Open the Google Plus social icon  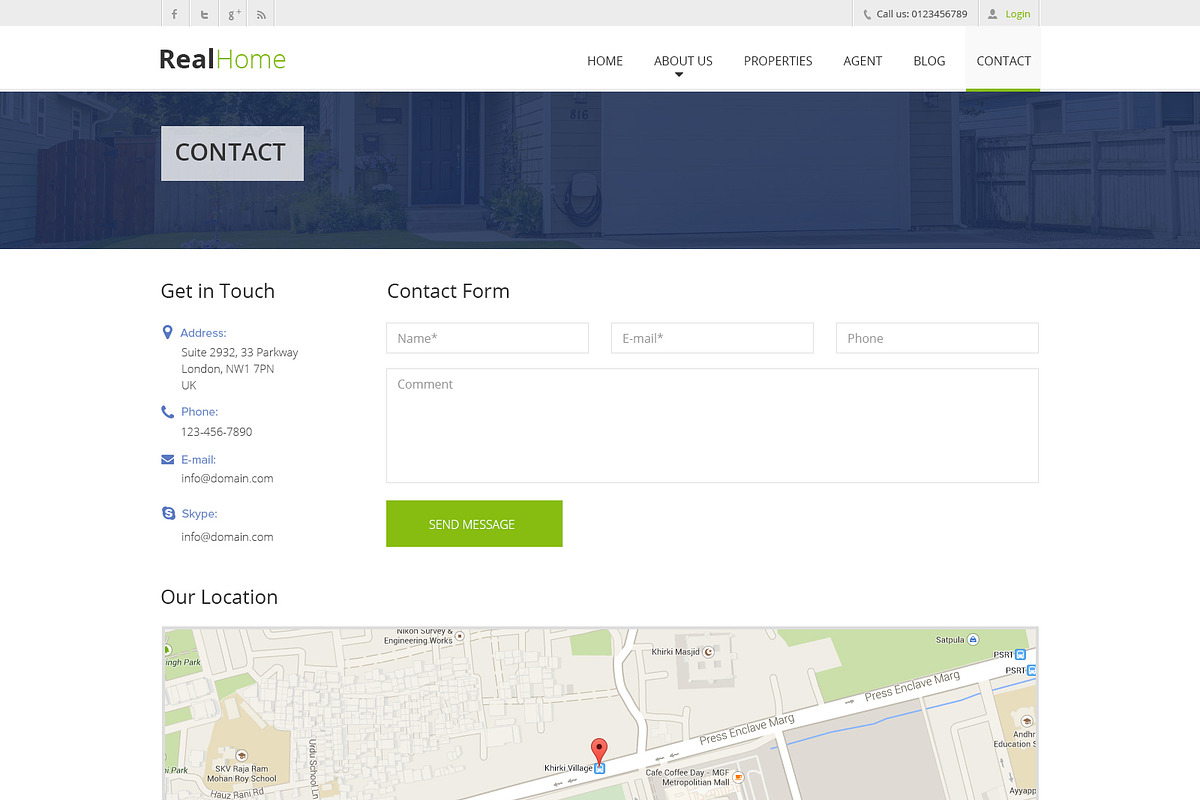click(234, 14)
